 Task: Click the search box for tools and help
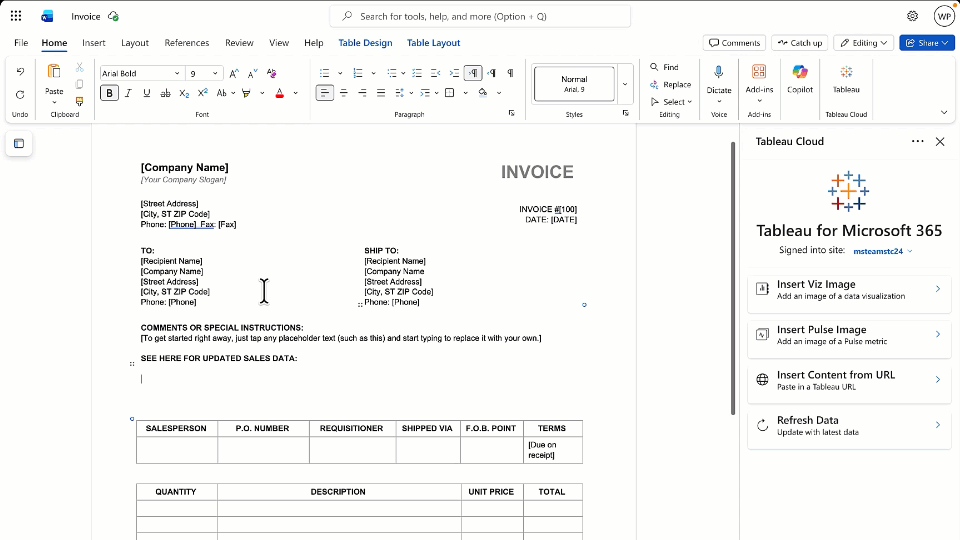tap(480, 16)
